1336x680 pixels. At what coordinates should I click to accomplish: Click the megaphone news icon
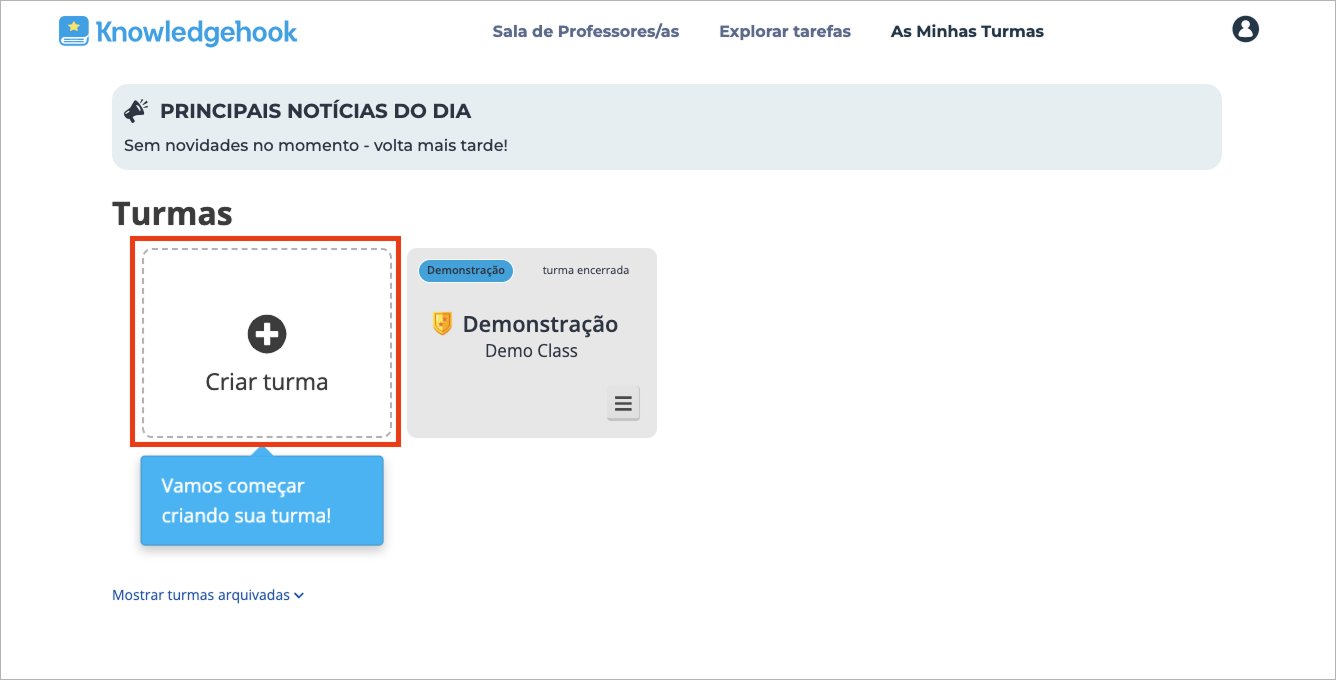(x=136, y=111)
